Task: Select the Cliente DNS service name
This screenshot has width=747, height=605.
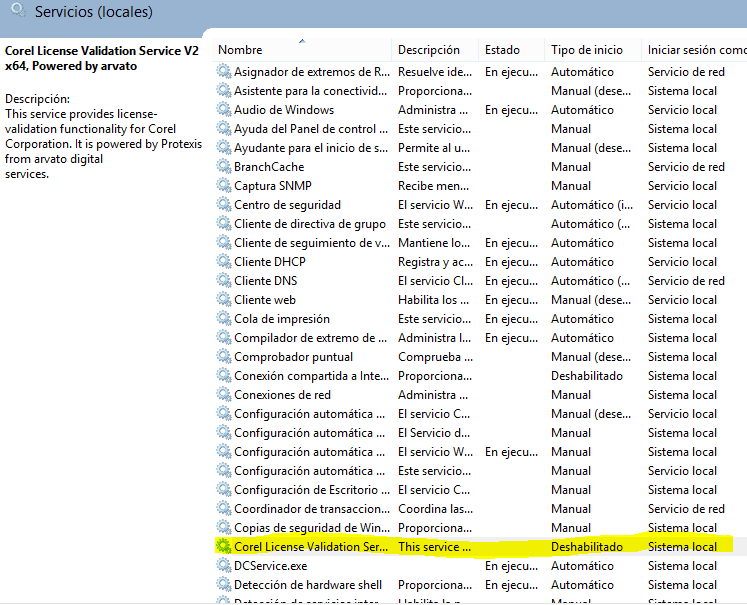Action: (x=265, y=281)
